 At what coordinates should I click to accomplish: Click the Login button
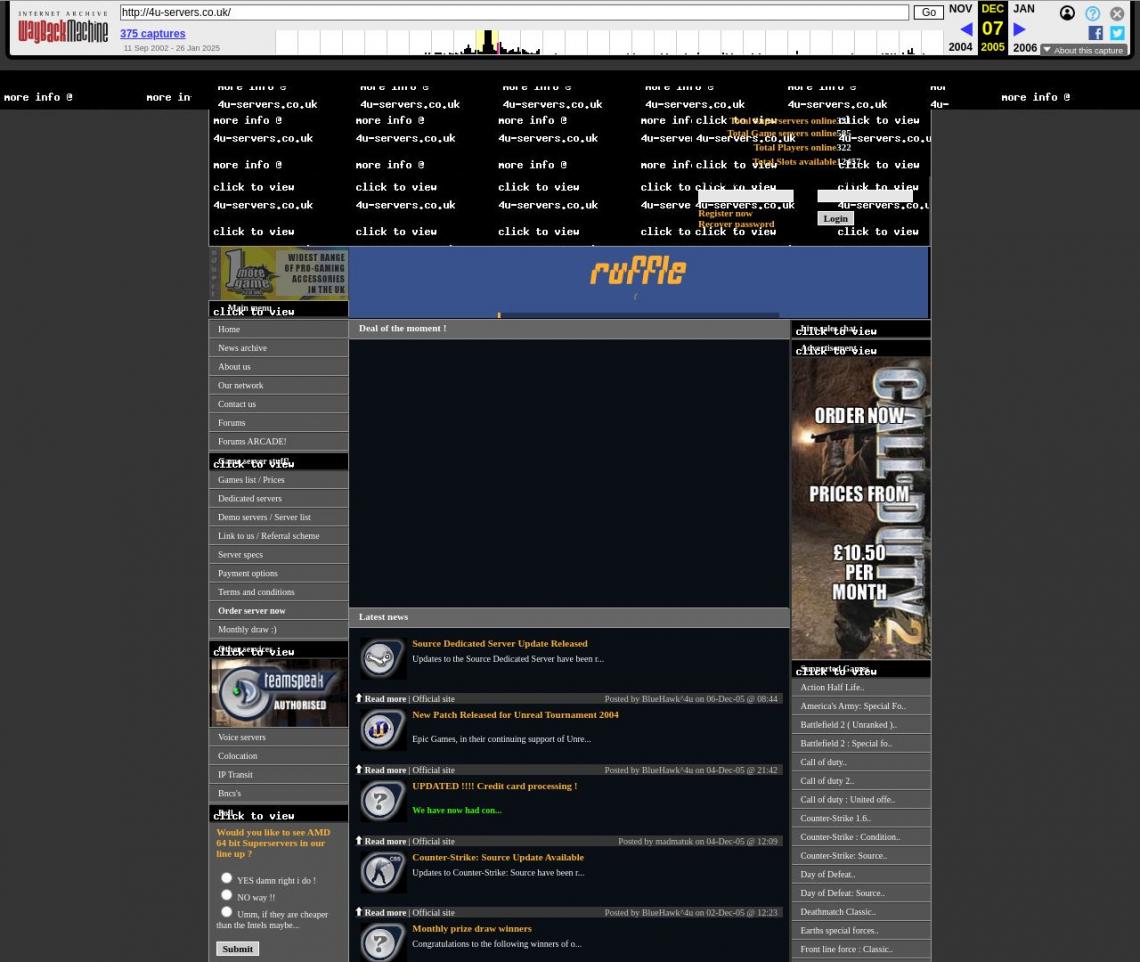click(835, 219)
